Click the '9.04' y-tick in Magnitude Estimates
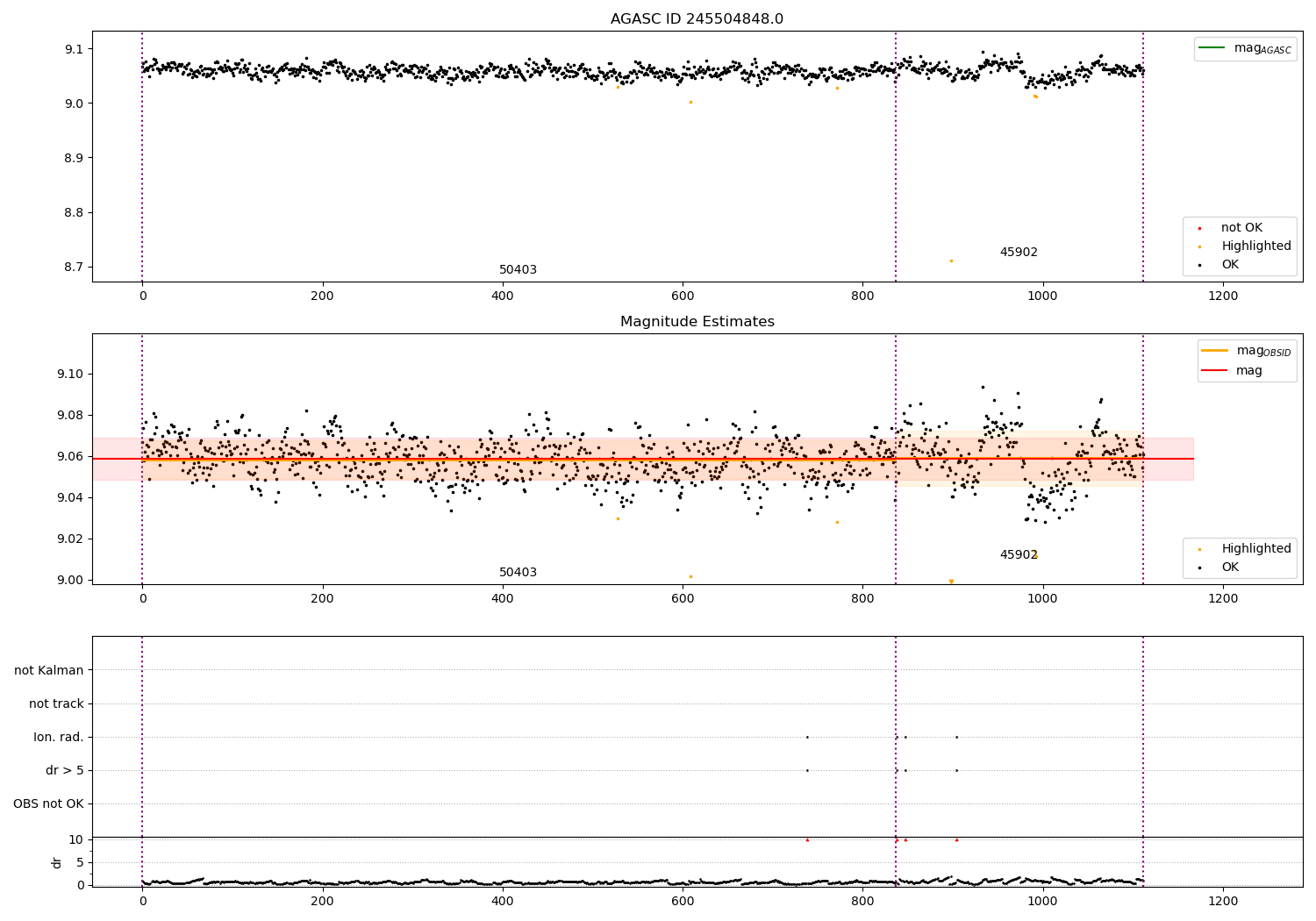 tap(70, 498)
